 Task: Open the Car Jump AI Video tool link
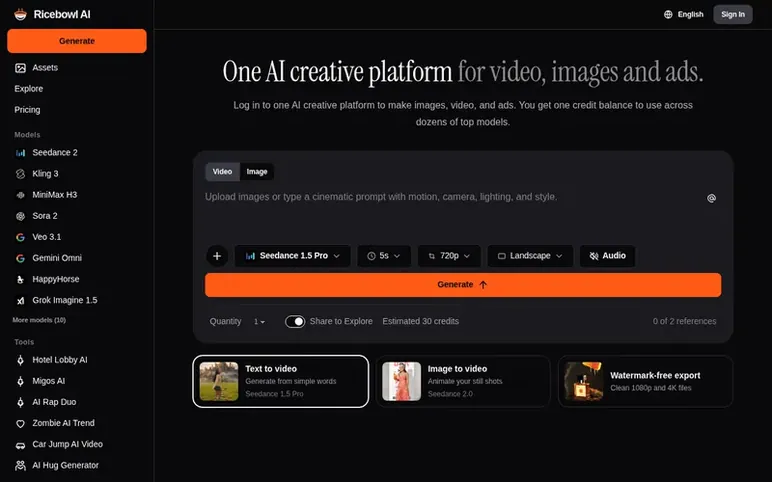(x=67, y=444)
